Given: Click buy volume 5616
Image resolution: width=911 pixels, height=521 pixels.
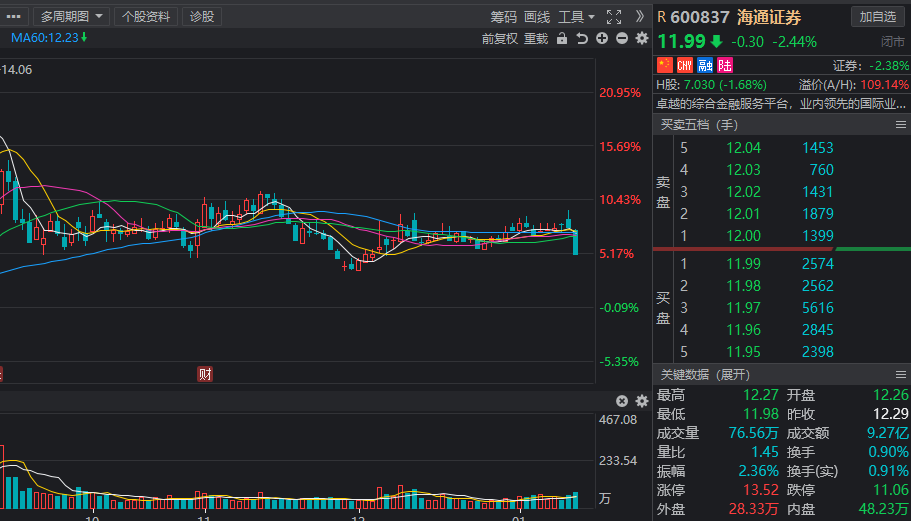Looking at the screenshot, I should click(x=817, y=308).
